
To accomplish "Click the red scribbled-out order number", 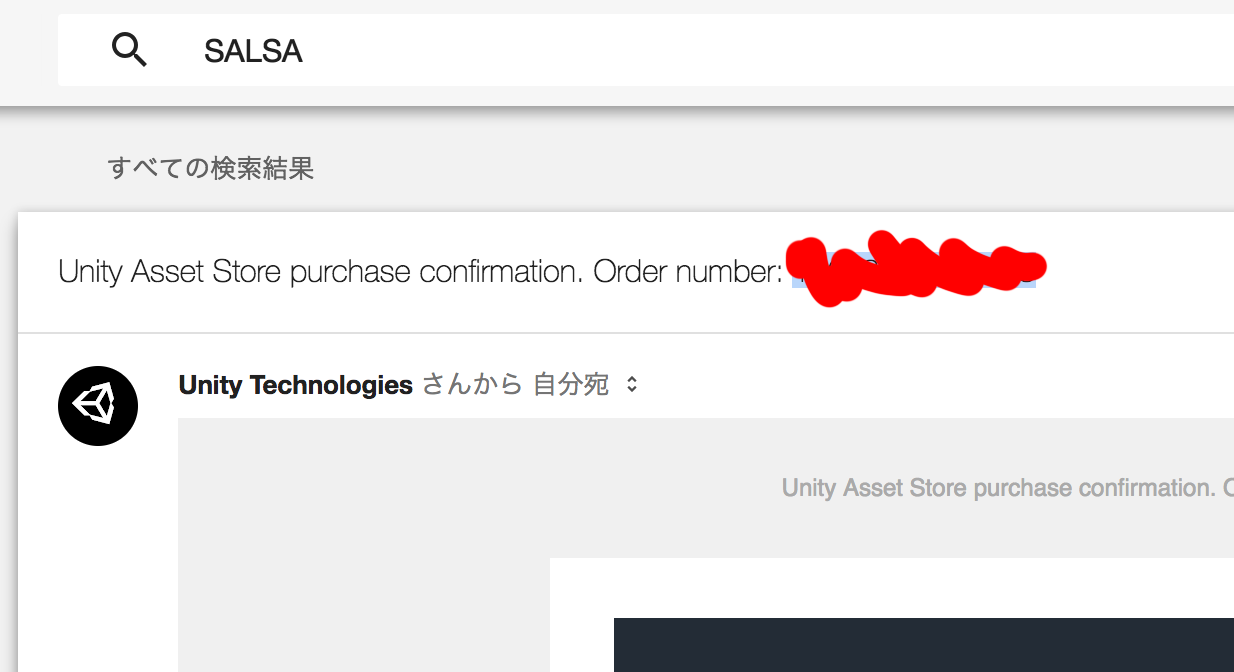I will click(910, 268).
